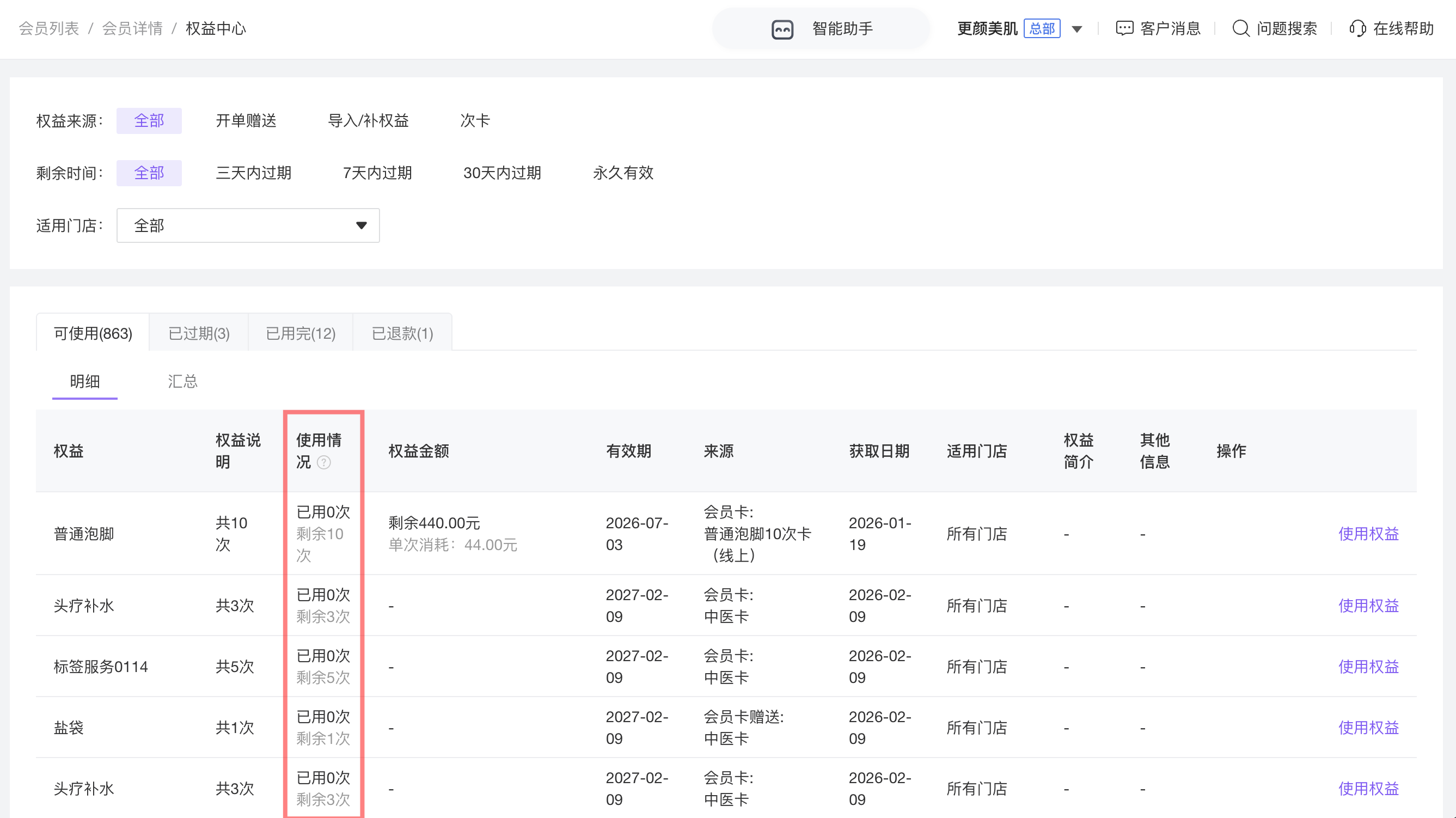Click the 问题搜索 magnifier icon

(x=1240, y=28)
